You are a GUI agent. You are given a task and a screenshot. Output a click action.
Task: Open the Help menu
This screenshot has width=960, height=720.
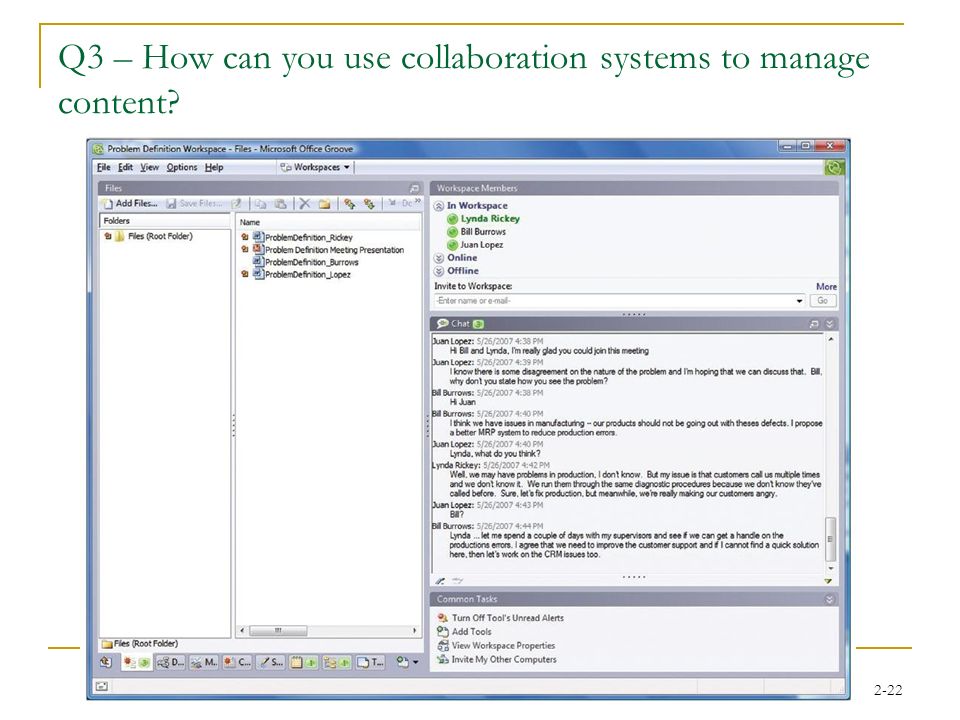click(214, 167)
